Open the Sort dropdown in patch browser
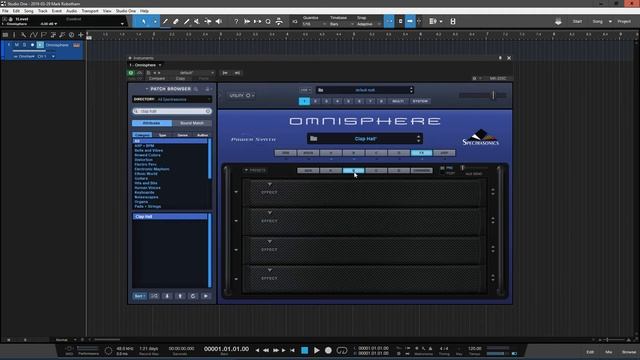 click(x=139, y=296)
